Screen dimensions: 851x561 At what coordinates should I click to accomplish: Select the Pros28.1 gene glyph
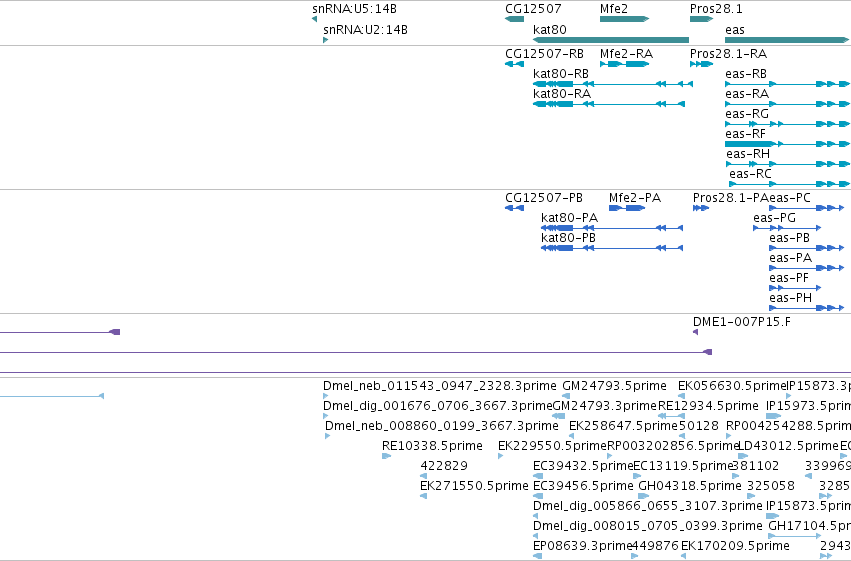pyautogui.click(x=701, y=19)
